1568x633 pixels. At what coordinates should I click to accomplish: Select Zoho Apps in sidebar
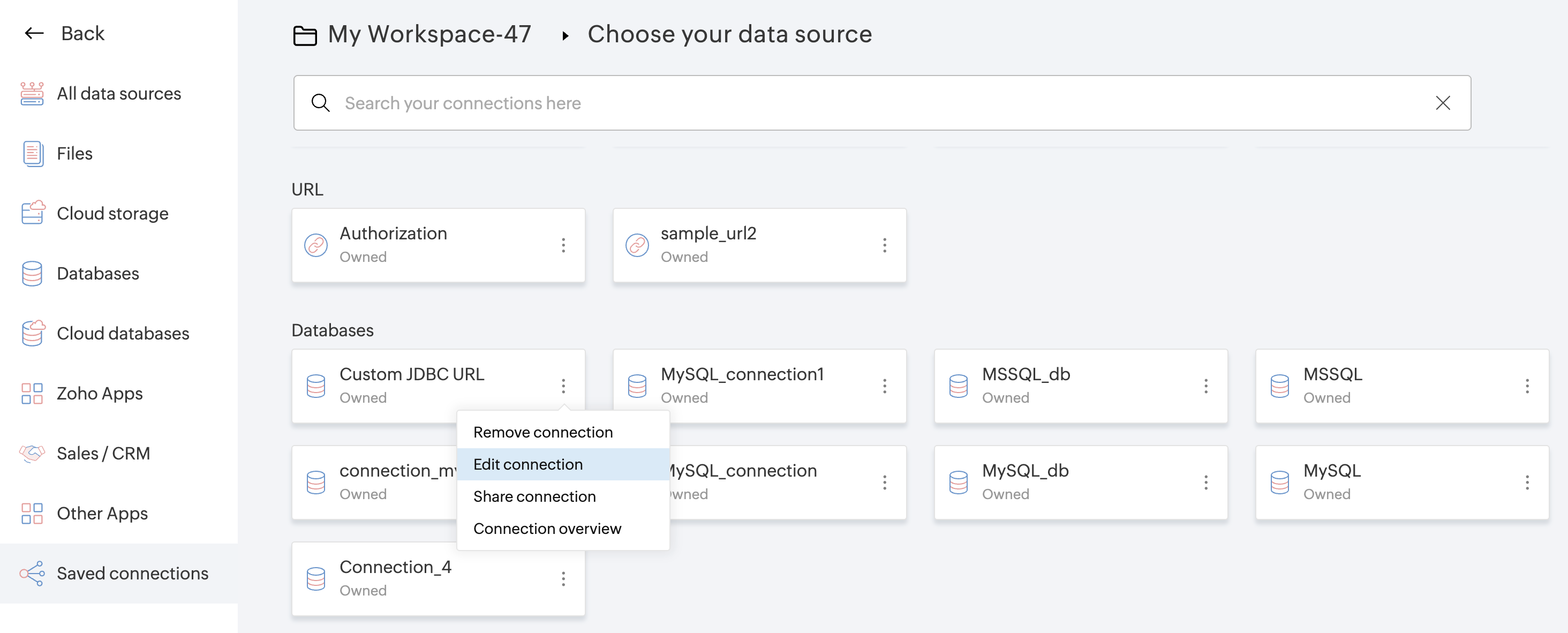pyautogui.click(x=99, y=393)
